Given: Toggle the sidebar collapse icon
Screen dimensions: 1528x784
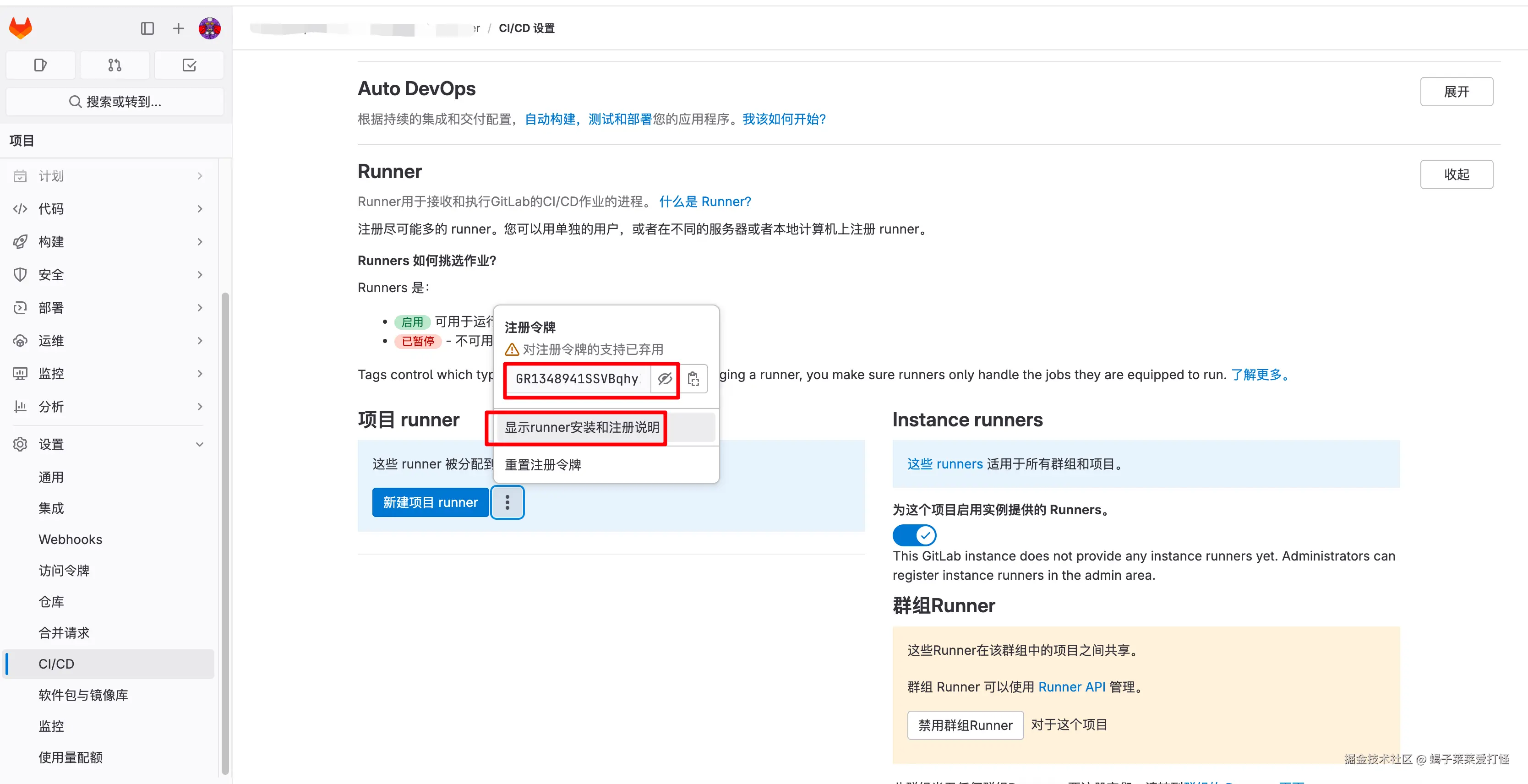Looking at the screenshot, I should [147, 28].
